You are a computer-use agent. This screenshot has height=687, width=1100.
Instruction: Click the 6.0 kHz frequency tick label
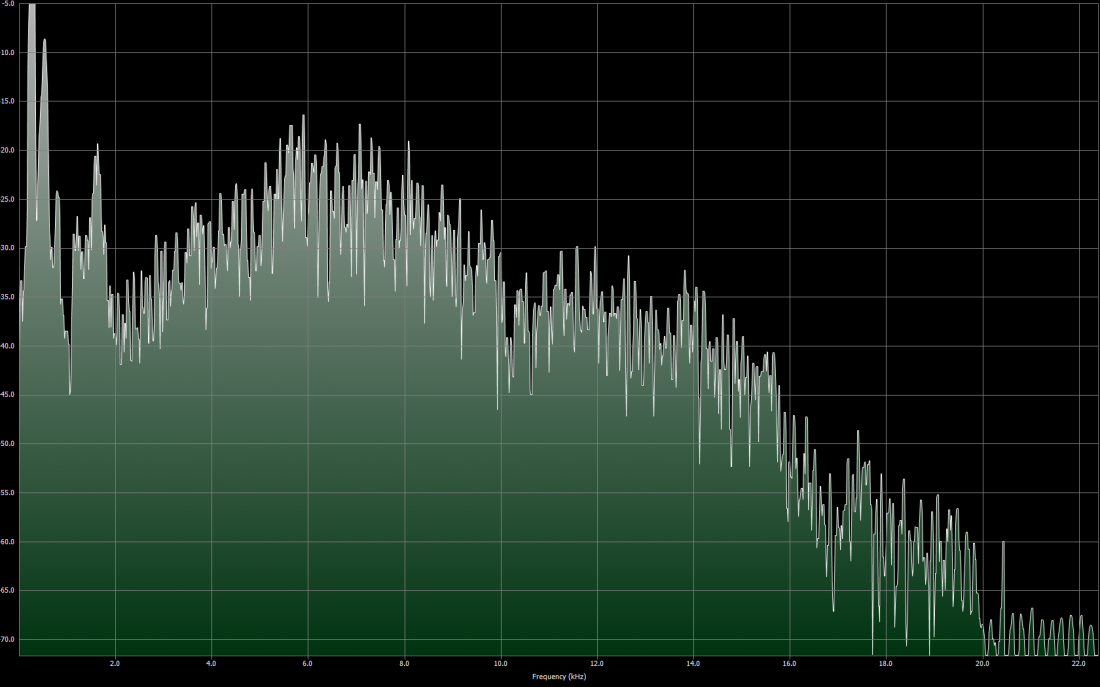[307, 663]
